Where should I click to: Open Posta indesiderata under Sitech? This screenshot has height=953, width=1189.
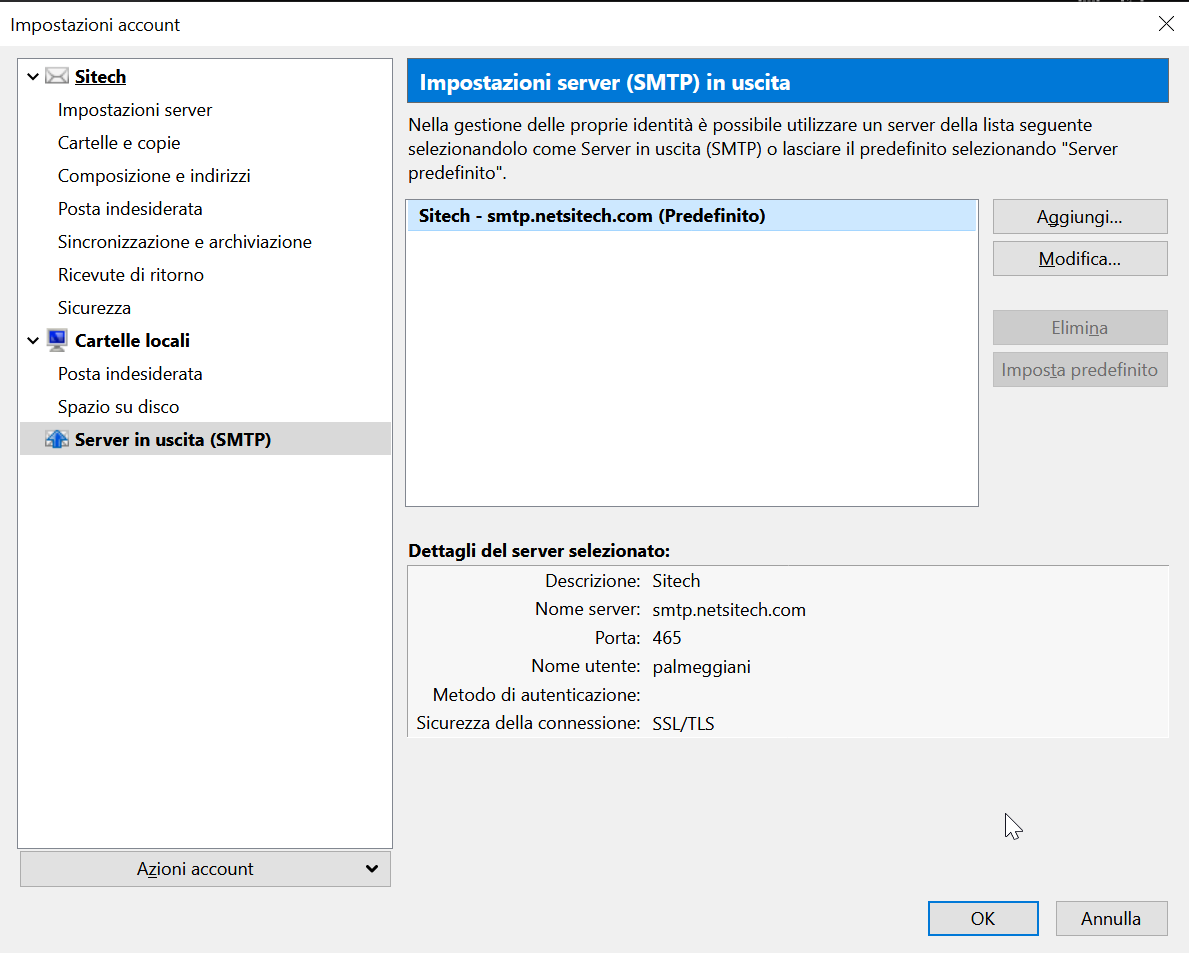[x=130, y=209]
